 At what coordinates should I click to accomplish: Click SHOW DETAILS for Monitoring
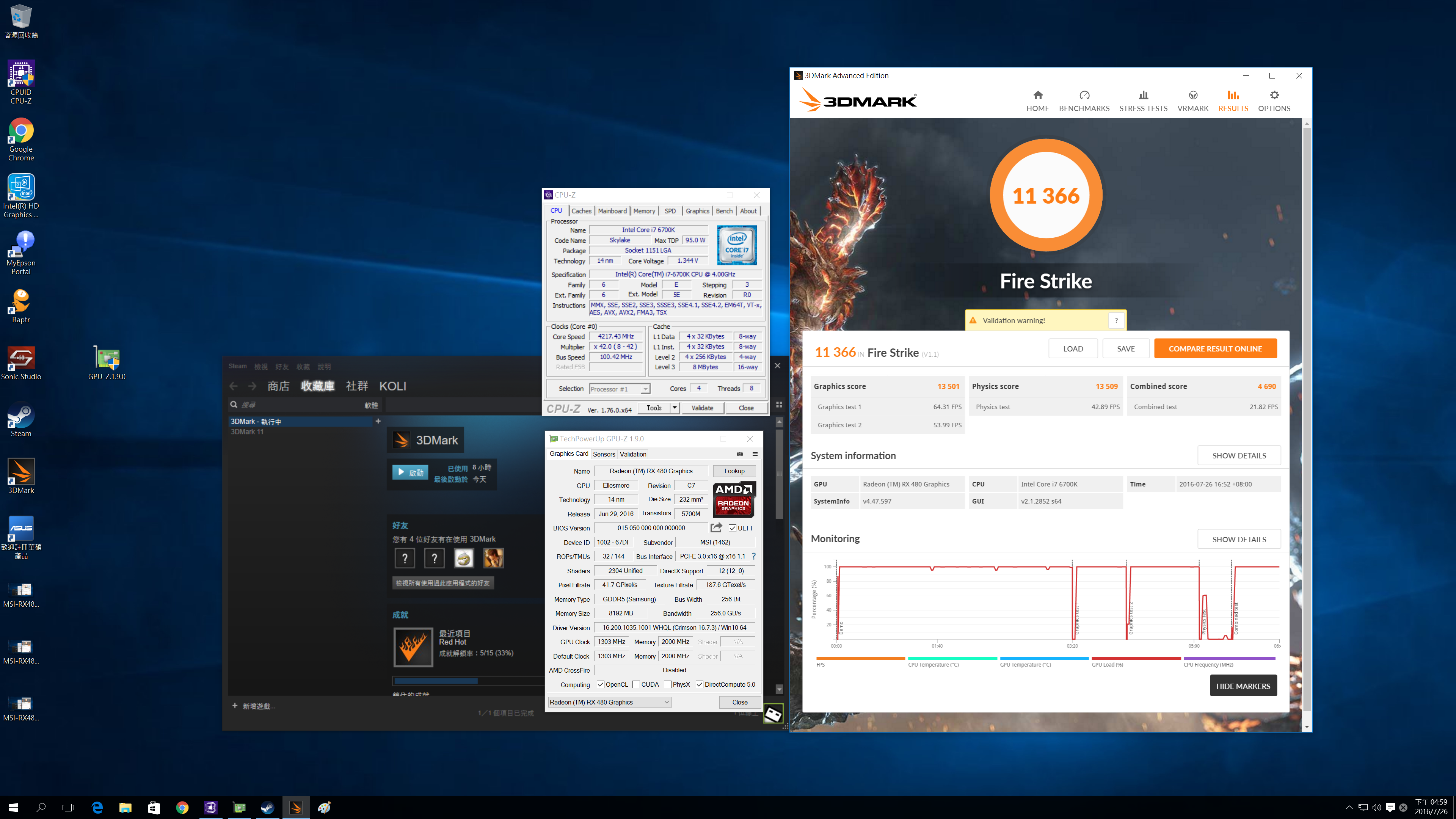pos(1238,539)
